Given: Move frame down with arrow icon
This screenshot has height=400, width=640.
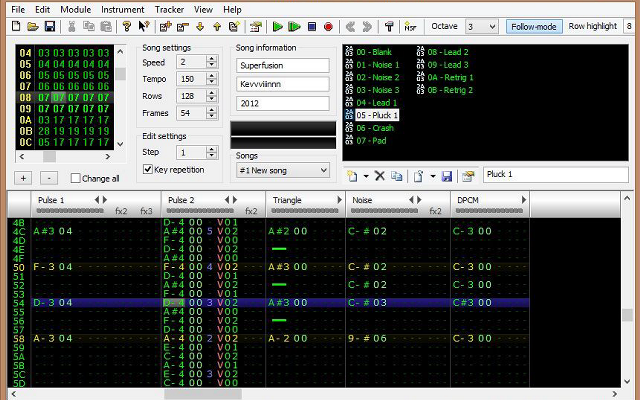Looking at the screenshot, I should (200, 27).
